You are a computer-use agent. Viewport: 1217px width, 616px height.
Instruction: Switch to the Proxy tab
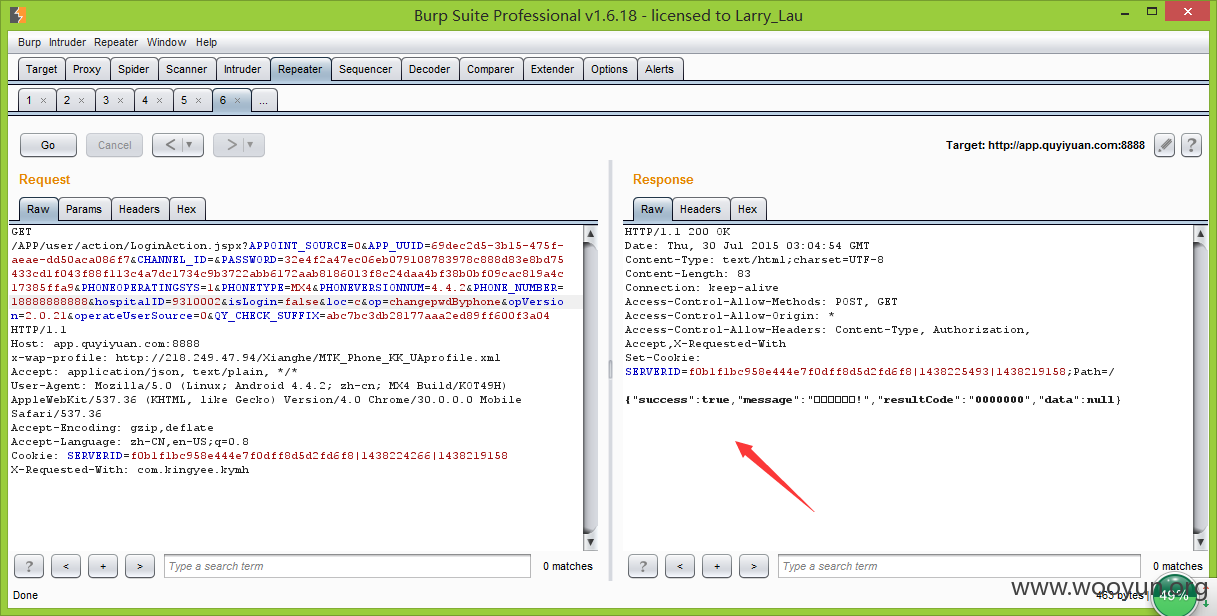coord(87,69)
